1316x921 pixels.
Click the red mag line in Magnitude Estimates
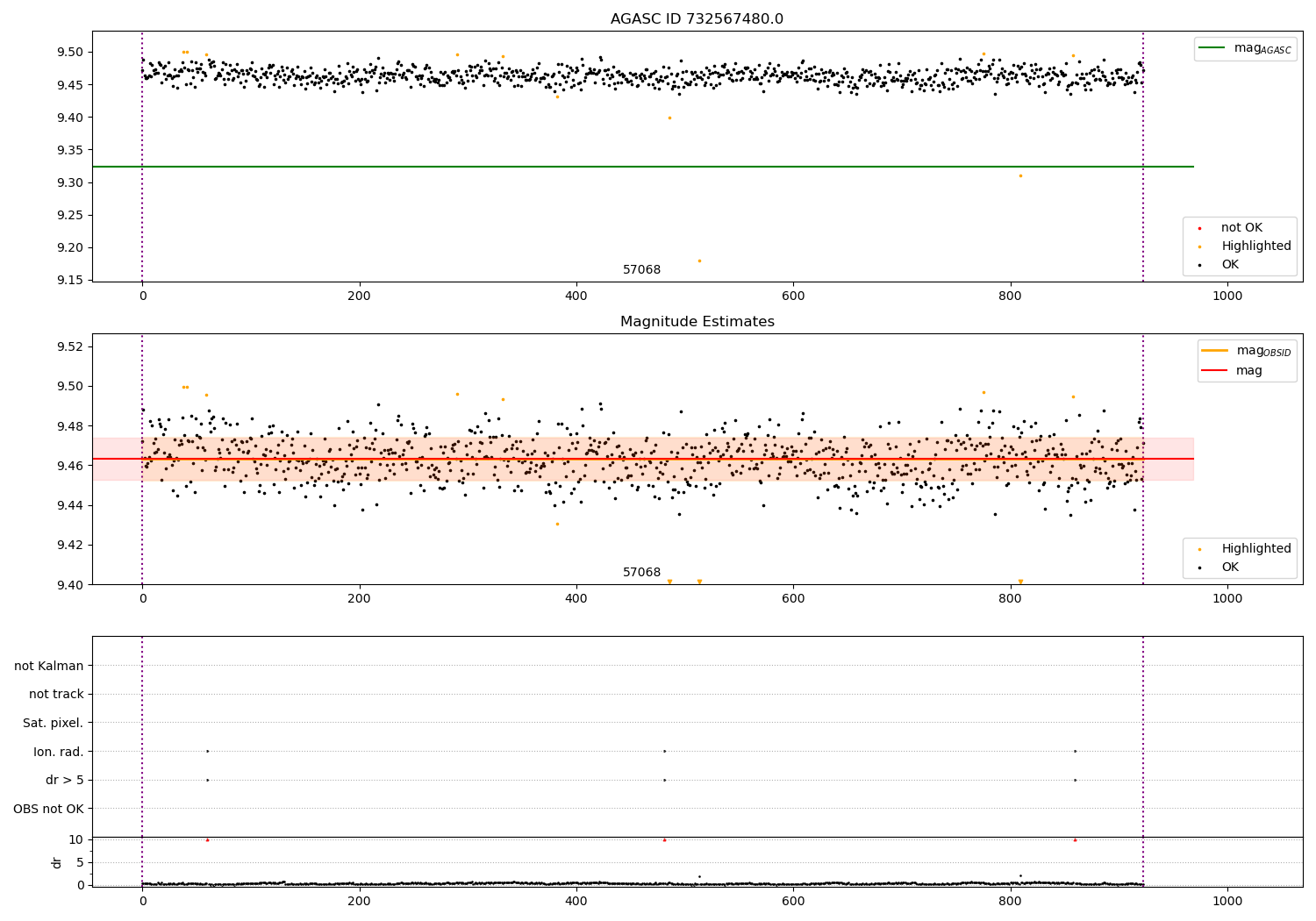643,459
